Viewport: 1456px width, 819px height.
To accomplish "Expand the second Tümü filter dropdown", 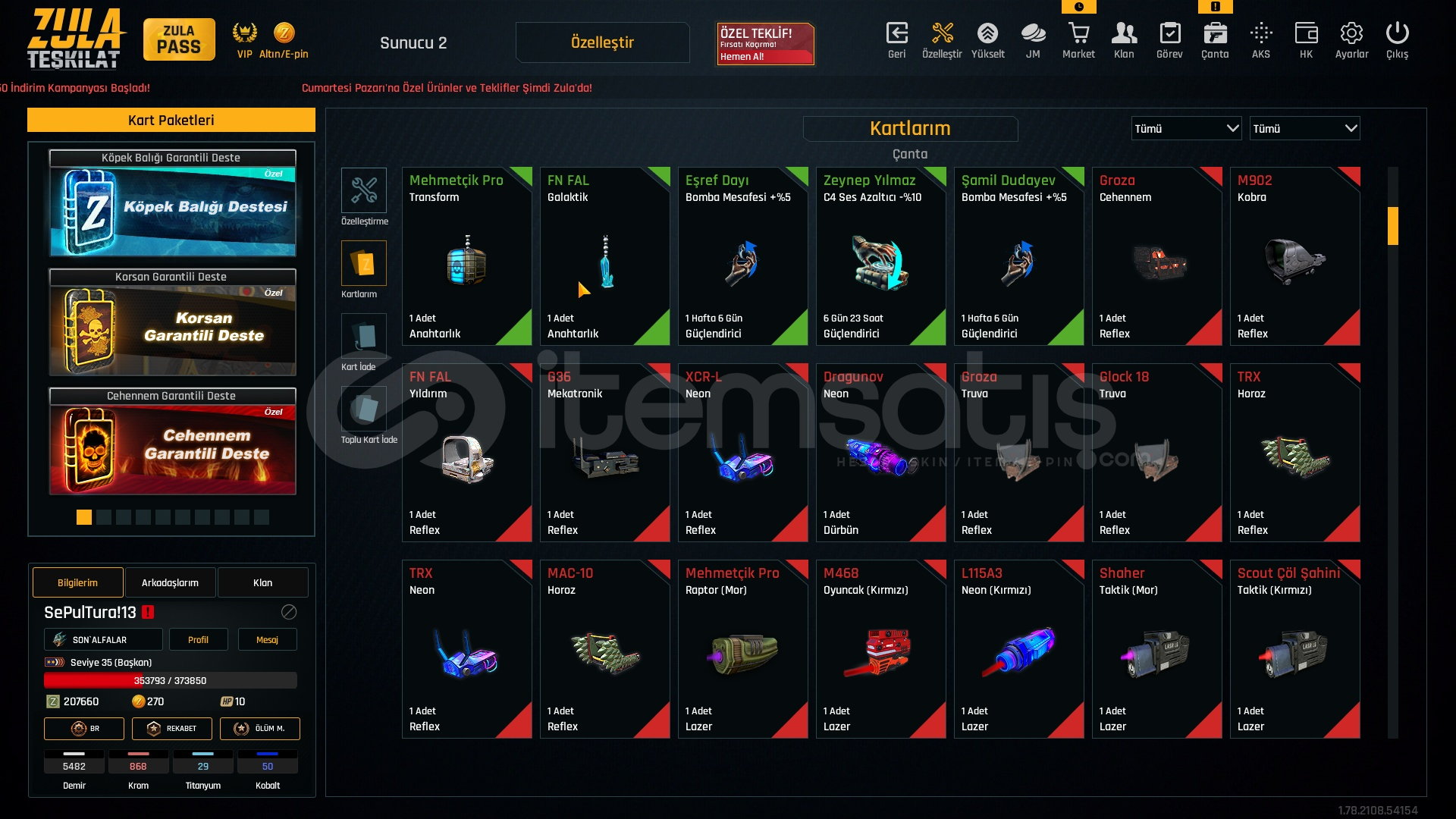I will click(1304, 128).
